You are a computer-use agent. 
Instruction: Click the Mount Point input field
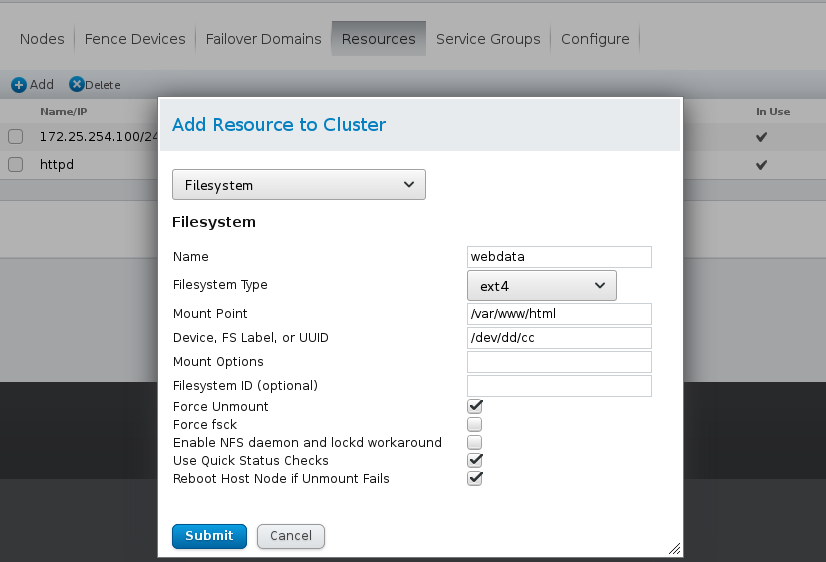pyautogui.click(x=559, y=314)
